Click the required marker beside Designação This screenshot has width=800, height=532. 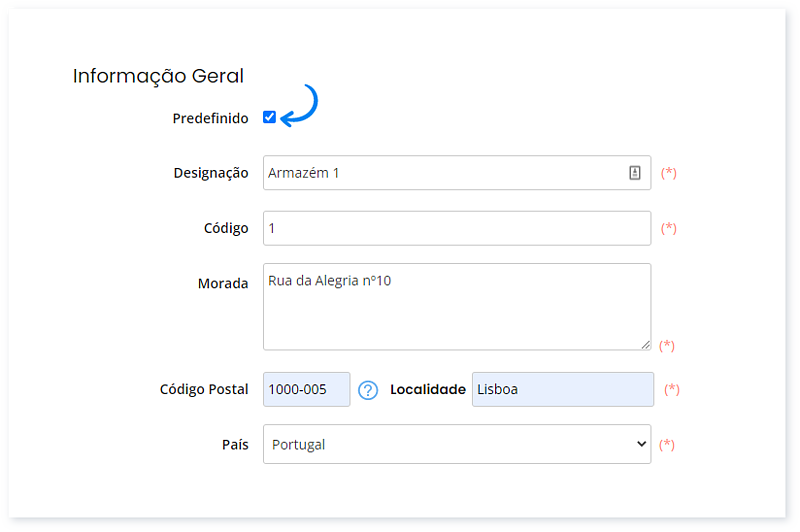point(668,173)
